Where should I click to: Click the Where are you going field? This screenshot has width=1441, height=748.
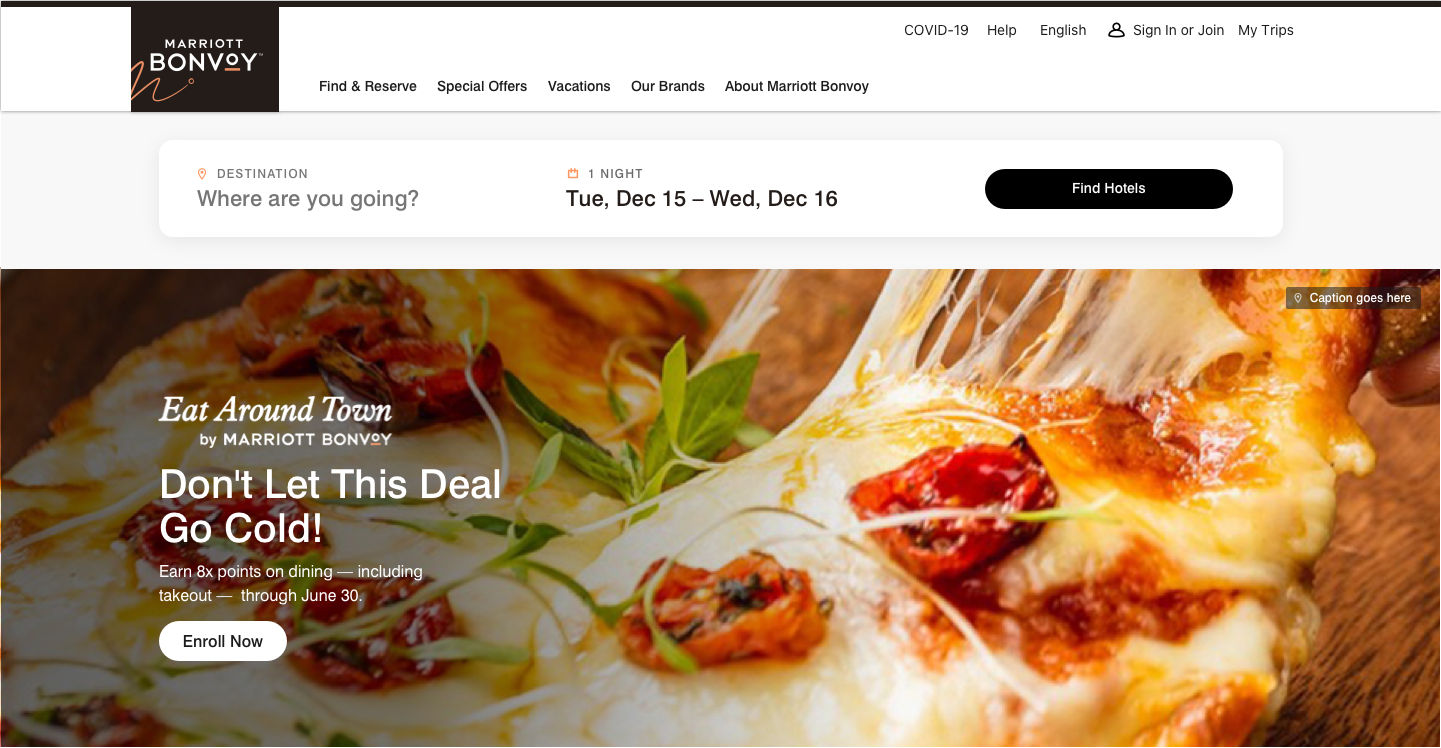point(308,199)
